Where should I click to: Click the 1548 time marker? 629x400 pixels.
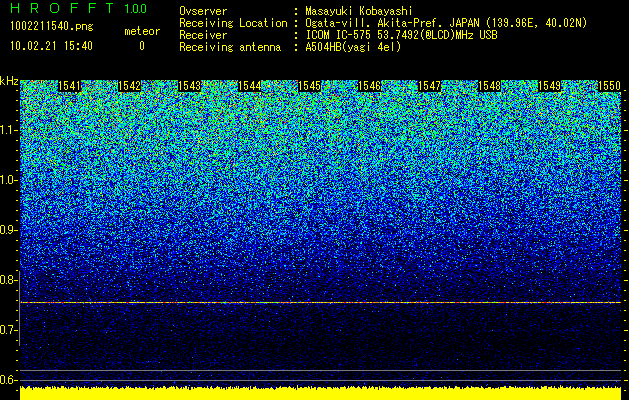[490, 86]
